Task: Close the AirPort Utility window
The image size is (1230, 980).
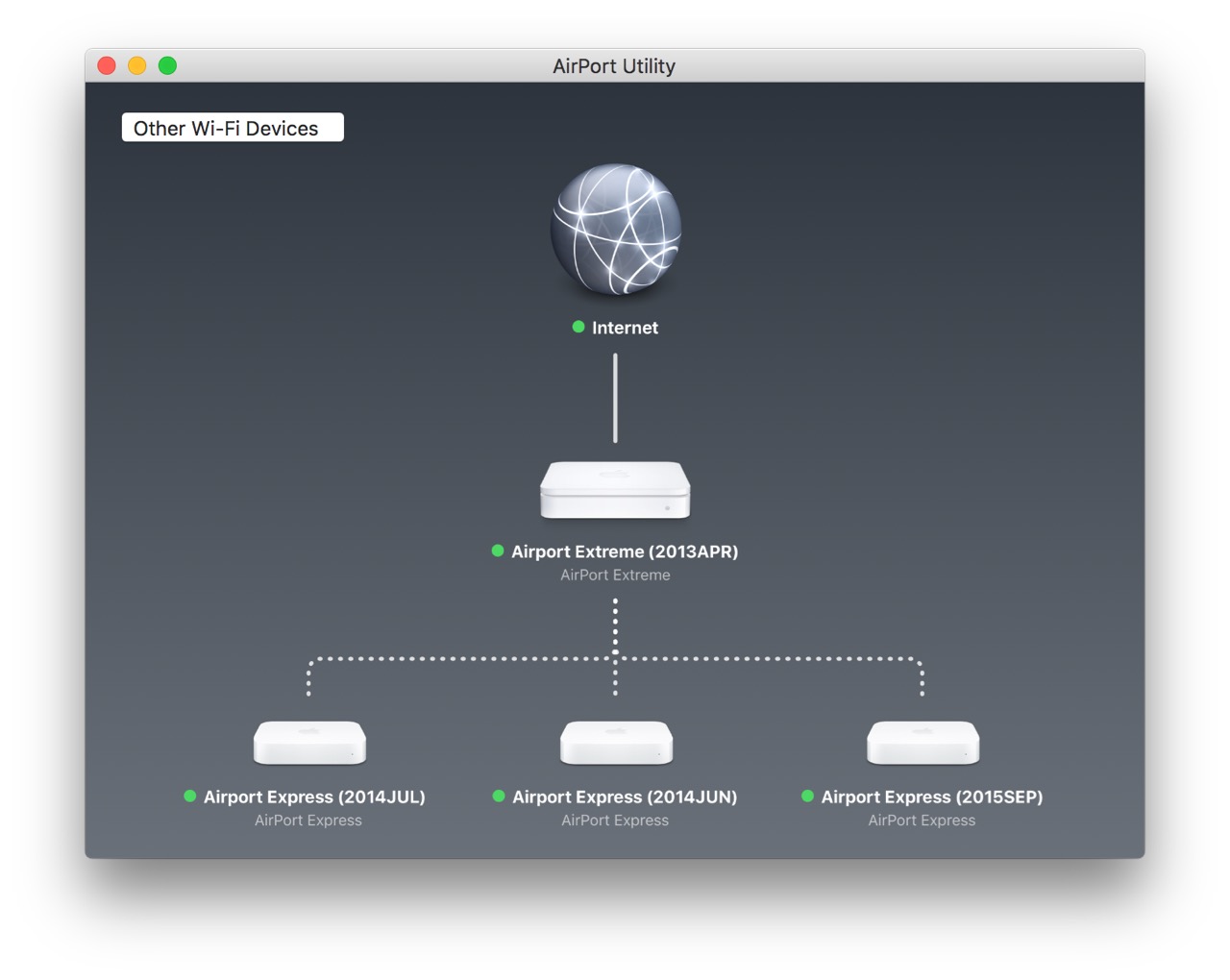Action: point(107,65)
